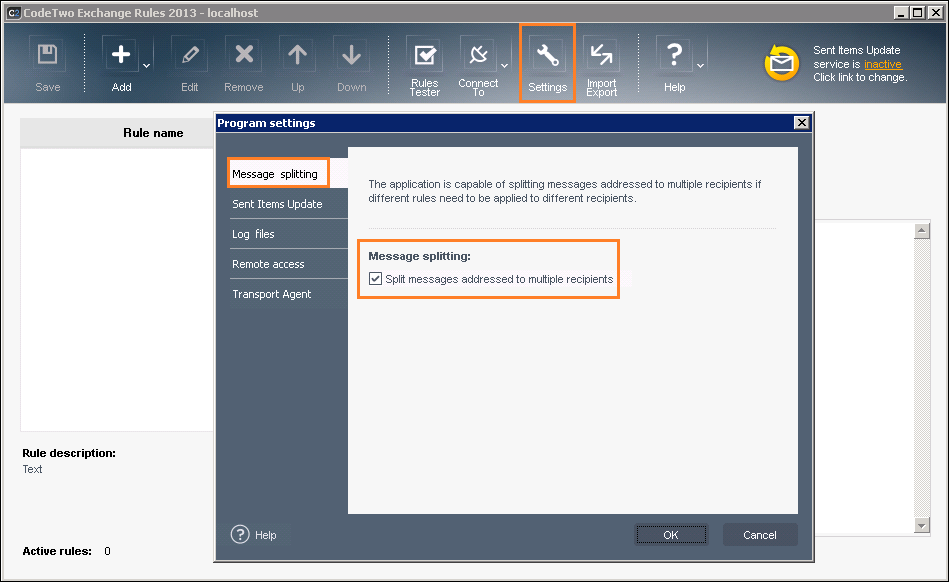Expand the toolbar Help dropdown arrow
Viewport: 949px width, 582px height.
pos(700,65)
